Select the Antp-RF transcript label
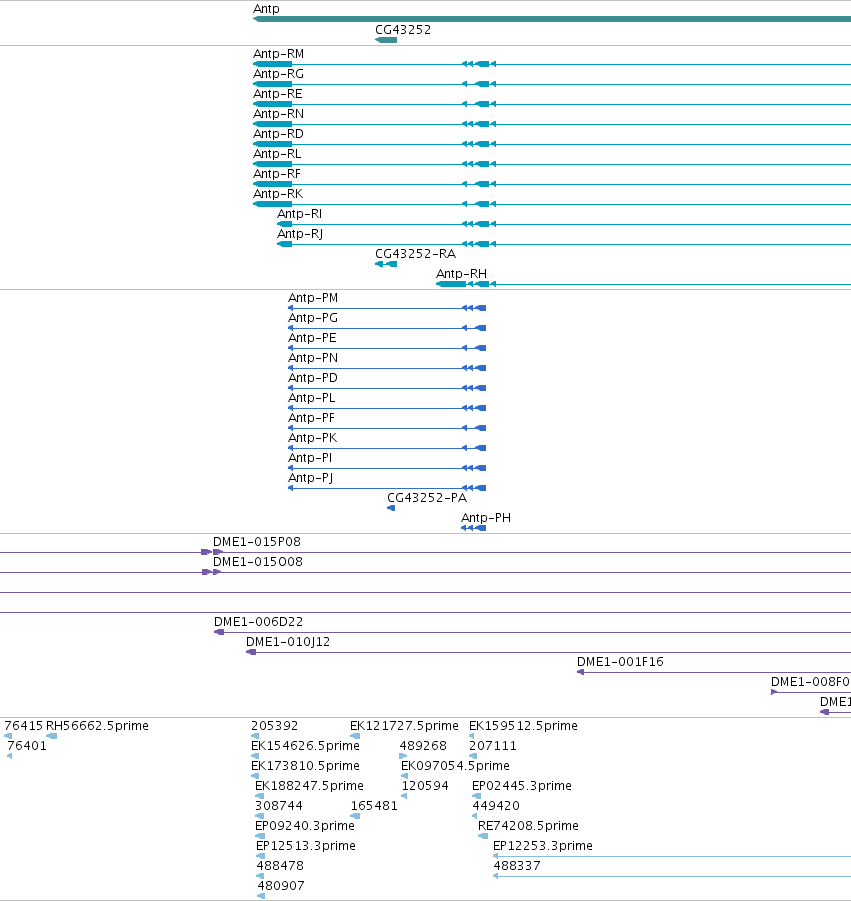This screenshot has width=851, height=901. (x=277, y=174)
